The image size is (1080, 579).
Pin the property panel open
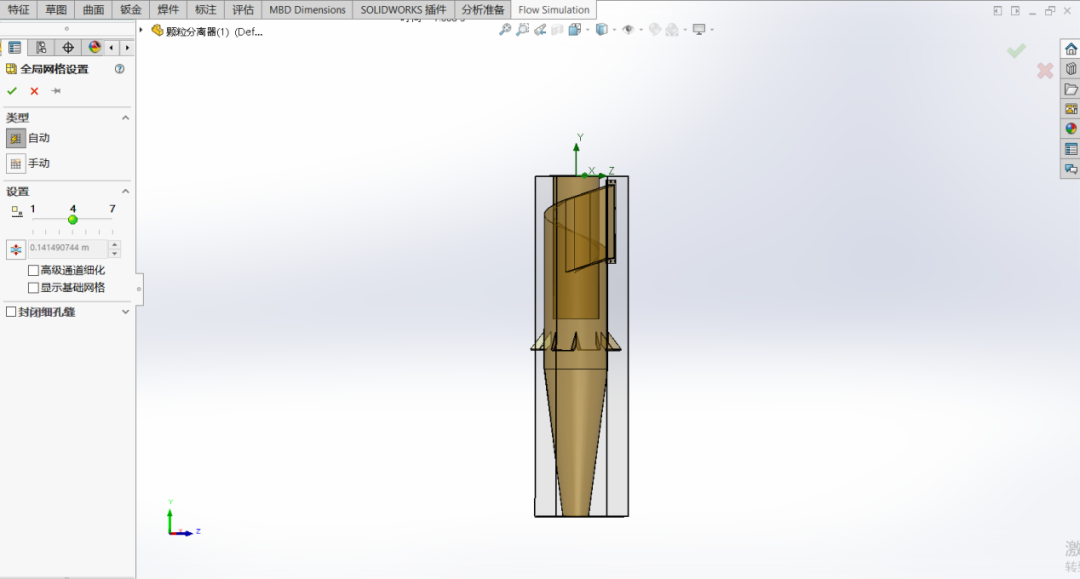56,91
